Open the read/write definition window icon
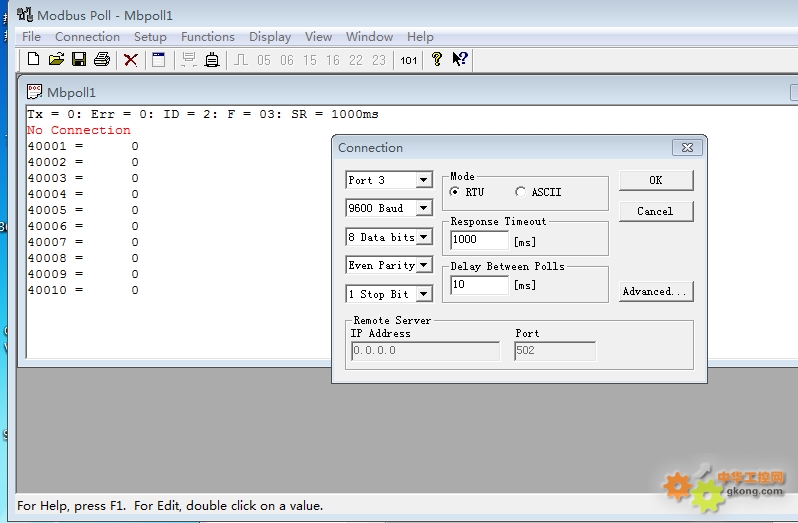798x523 pixels. 159,60
